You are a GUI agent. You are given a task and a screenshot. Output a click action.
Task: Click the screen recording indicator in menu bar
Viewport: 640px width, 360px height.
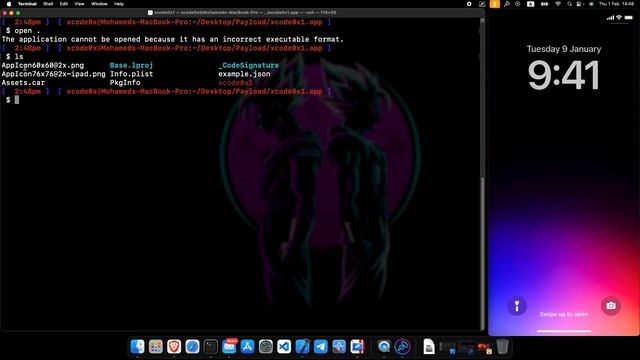click(x=469, y=4)
